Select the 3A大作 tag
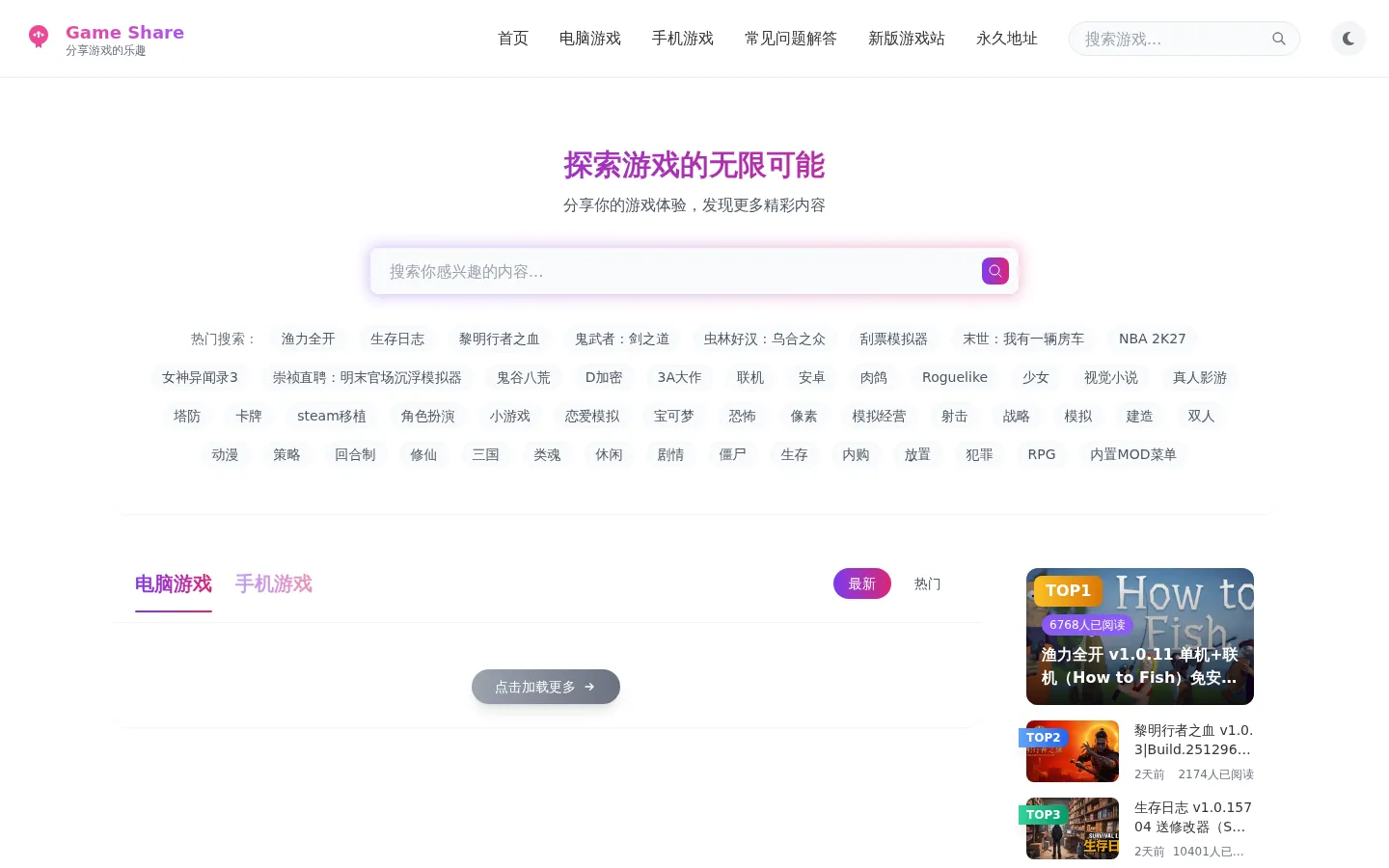Screen dimensions: 1389x868 [x=680, y=377]
